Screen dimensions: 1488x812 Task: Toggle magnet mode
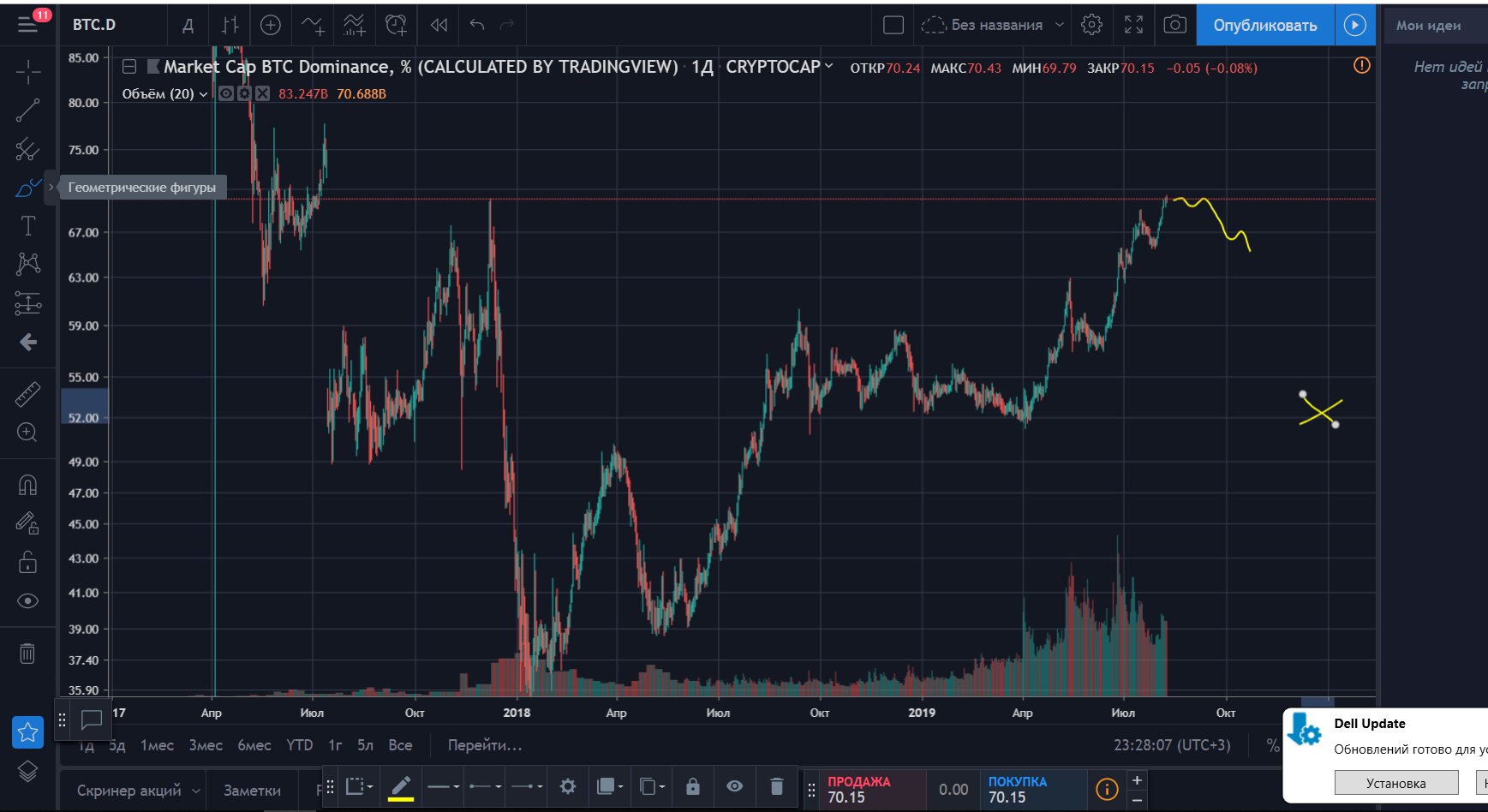pos(28,485)
